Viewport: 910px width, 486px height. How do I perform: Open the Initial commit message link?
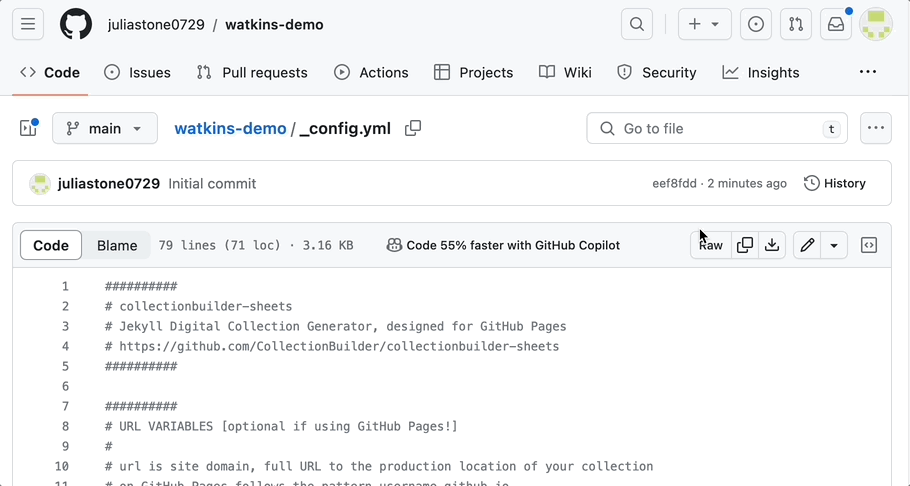(x=212, y=183)
